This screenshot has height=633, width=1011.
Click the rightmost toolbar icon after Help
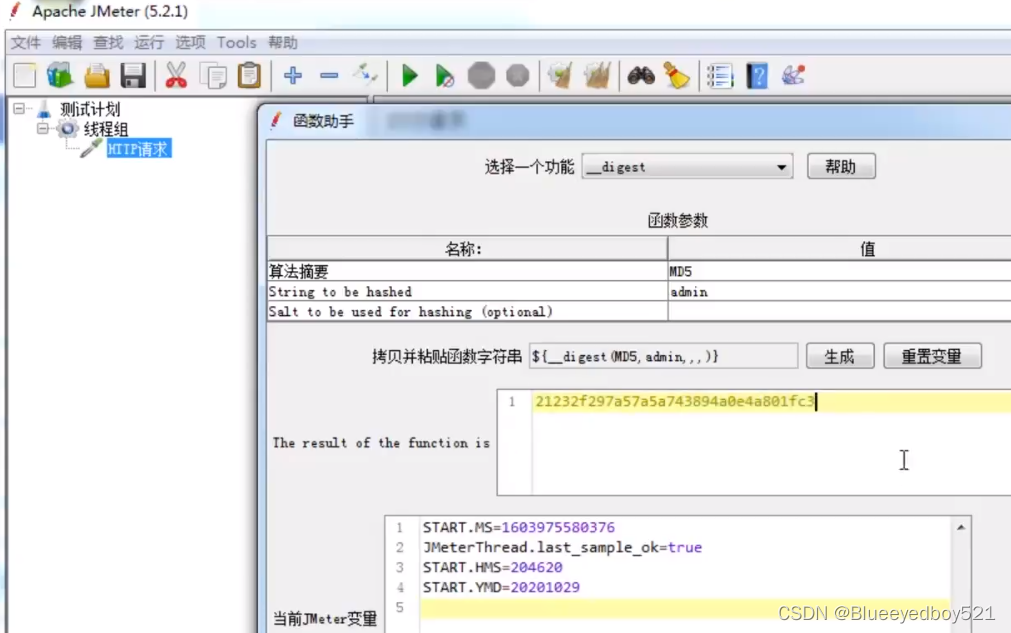[793, 75]
